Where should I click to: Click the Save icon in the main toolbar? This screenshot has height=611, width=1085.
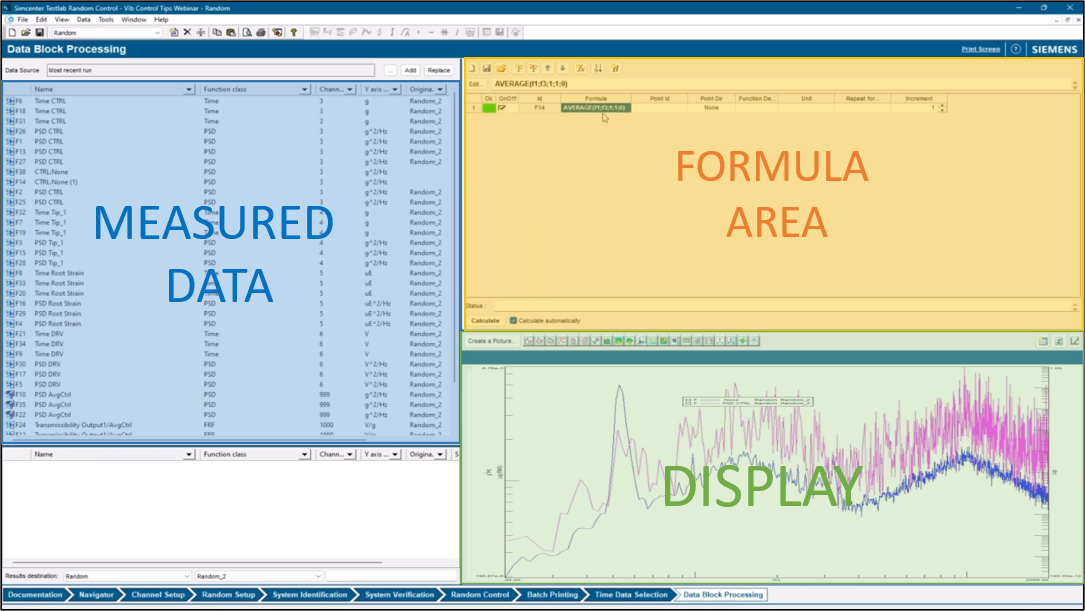[40, 32]
